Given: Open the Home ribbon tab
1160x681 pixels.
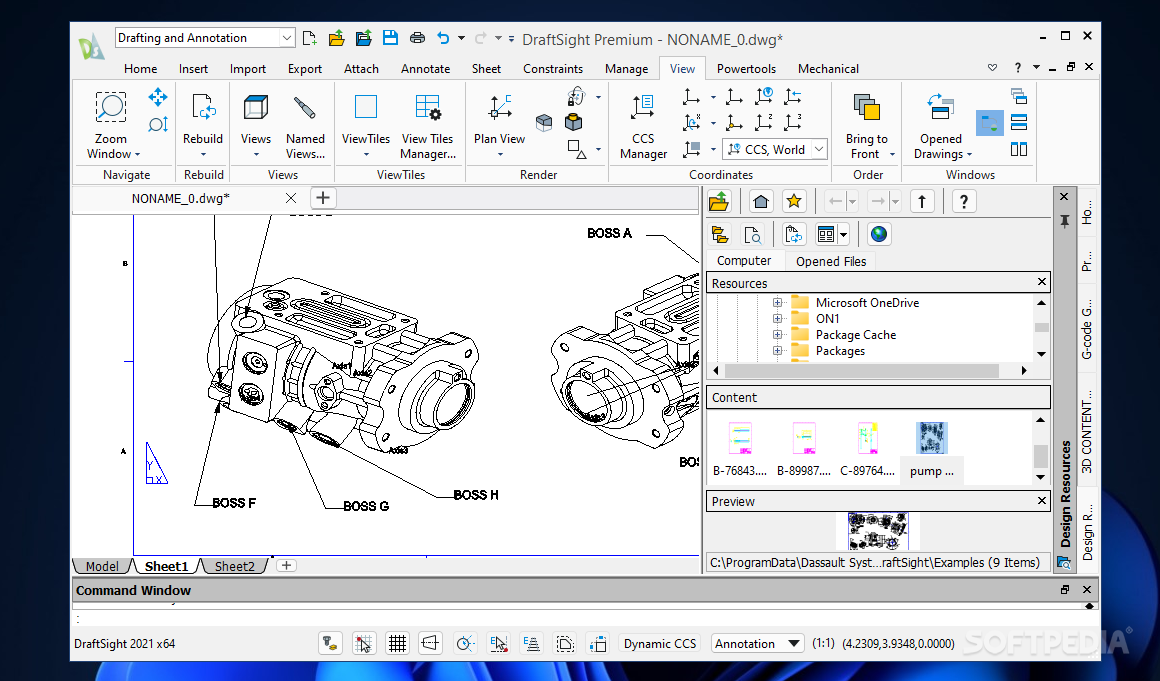Looking at the screenshot, I should 141,68.
